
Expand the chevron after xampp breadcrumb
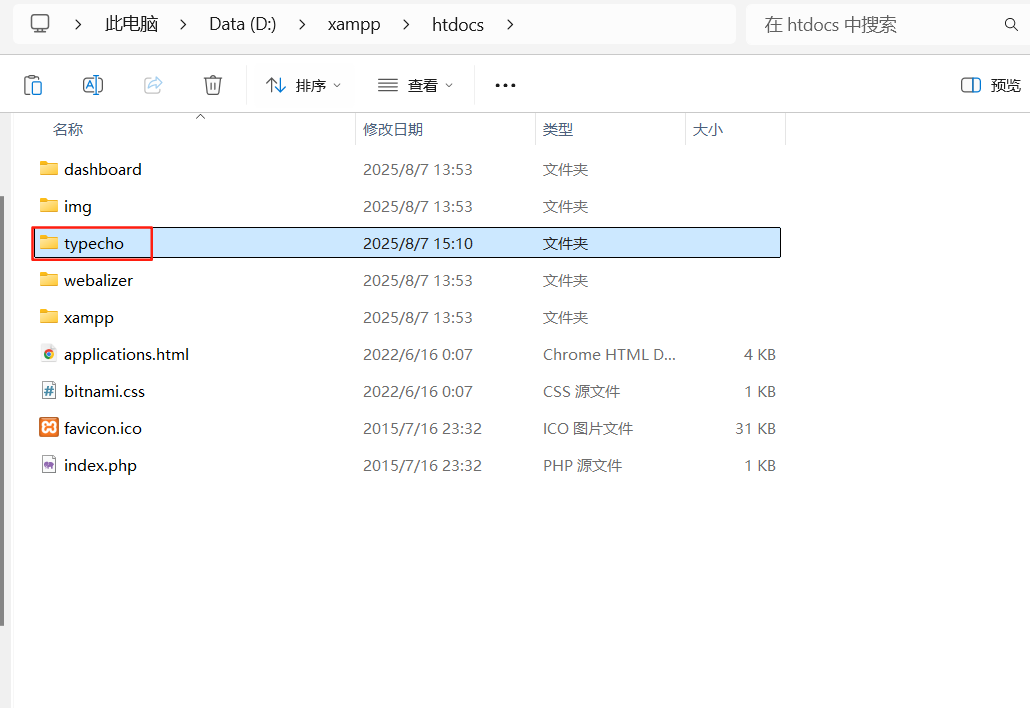(x=406, y=25)
